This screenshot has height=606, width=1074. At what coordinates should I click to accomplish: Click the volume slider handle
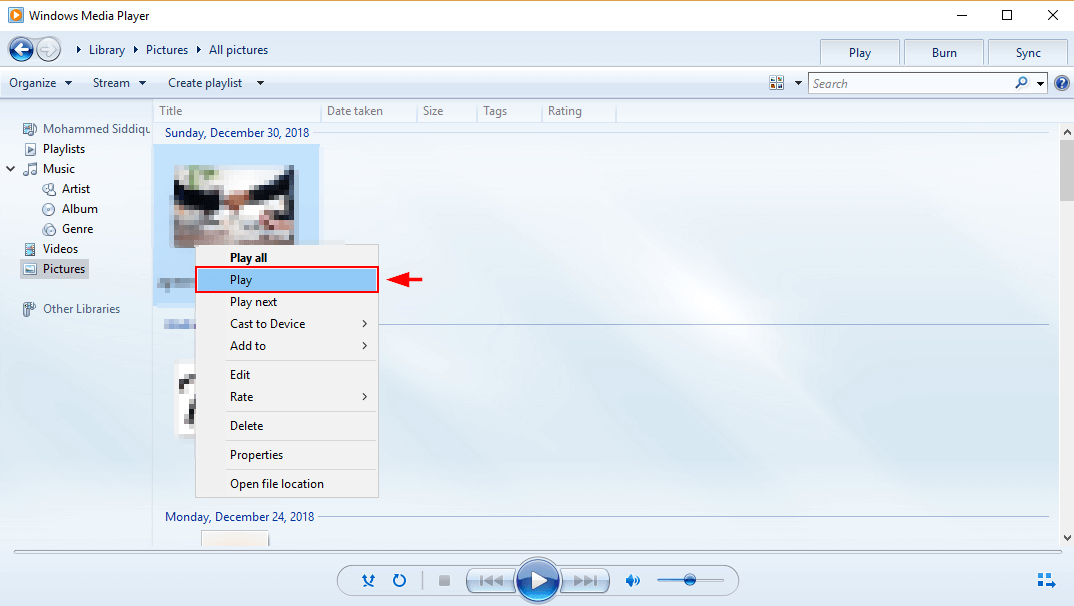[690, 581]
